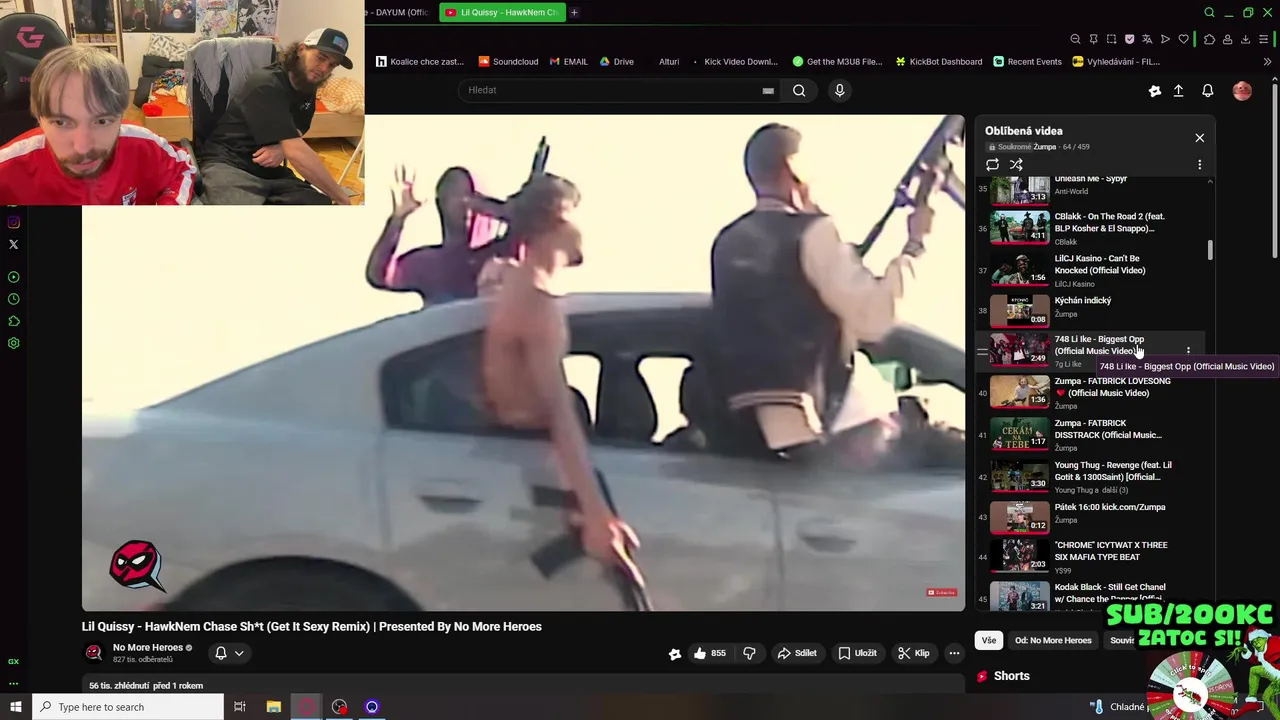Open the downloads icon in toolbar
The width and height of the screenshot is (1280, 720).
click(1245, 39)
